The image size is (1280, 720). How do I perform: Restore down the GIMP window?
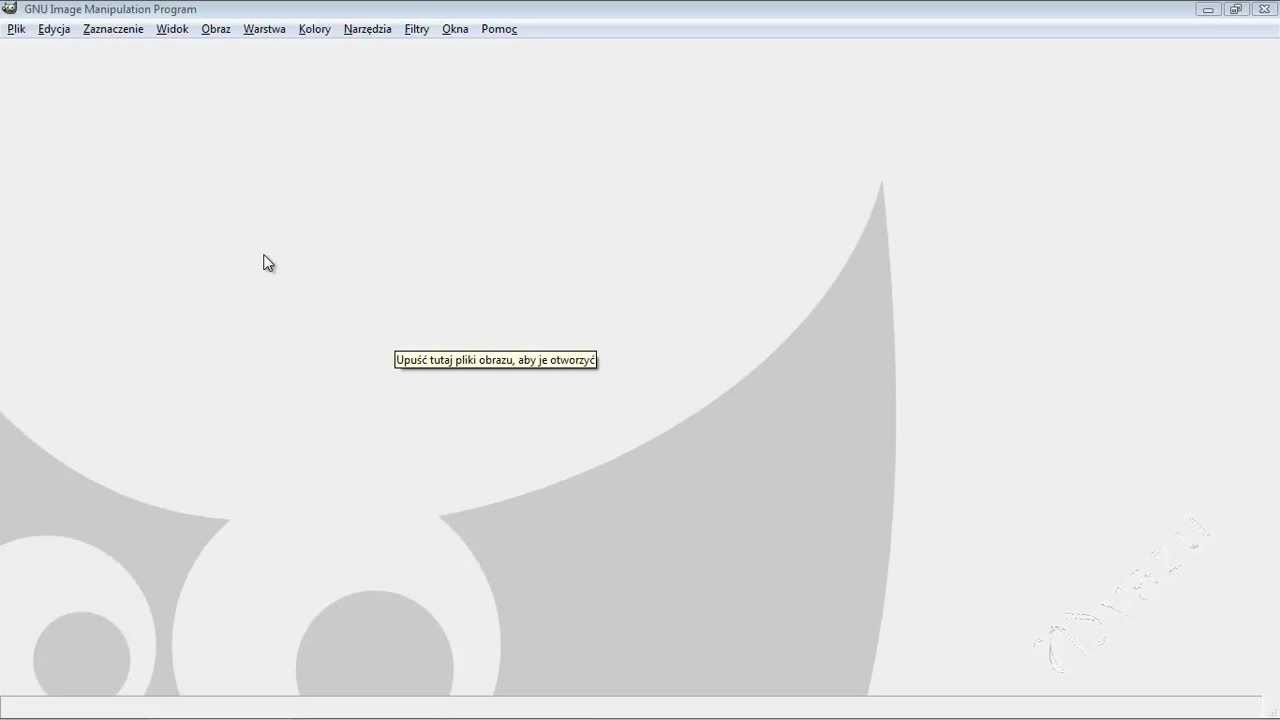pyautogui.click(x=1236, y=9)
